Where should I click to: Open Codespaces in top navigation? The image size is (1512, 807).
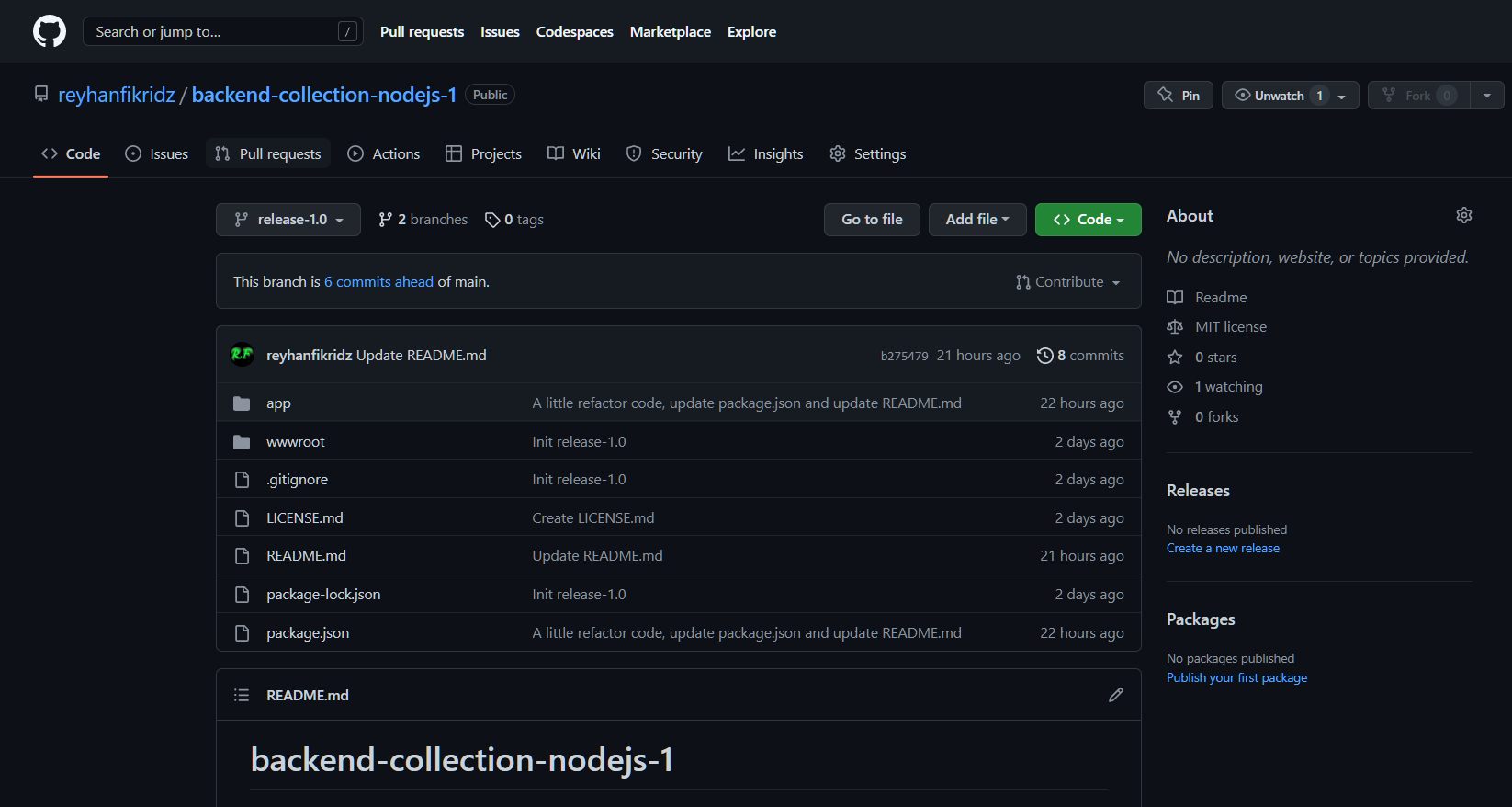tap(575, 31)
